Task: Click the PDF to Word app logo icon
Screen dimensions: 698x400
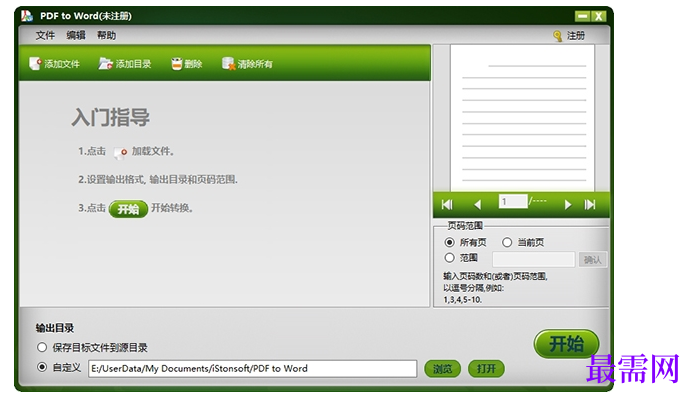Action: tap(27, 16)
